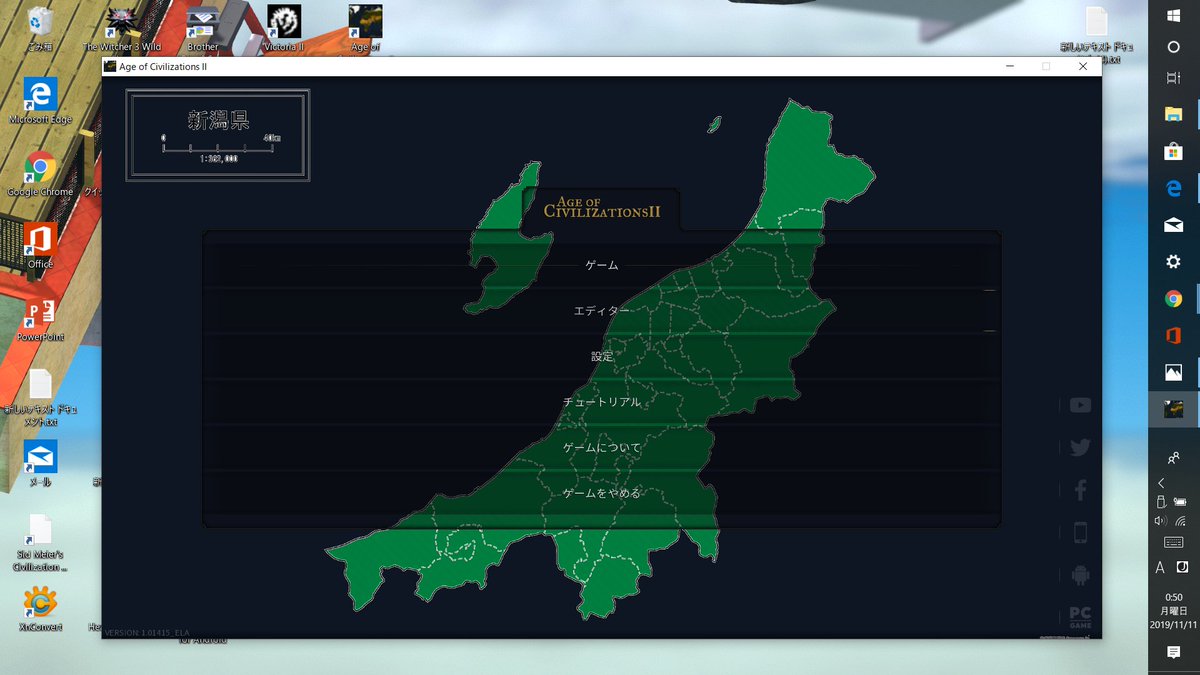The width and height of the screenshot is (1200, 675).
Task: Toggle the IME input mode A indicator
Action: point(1160,568)
